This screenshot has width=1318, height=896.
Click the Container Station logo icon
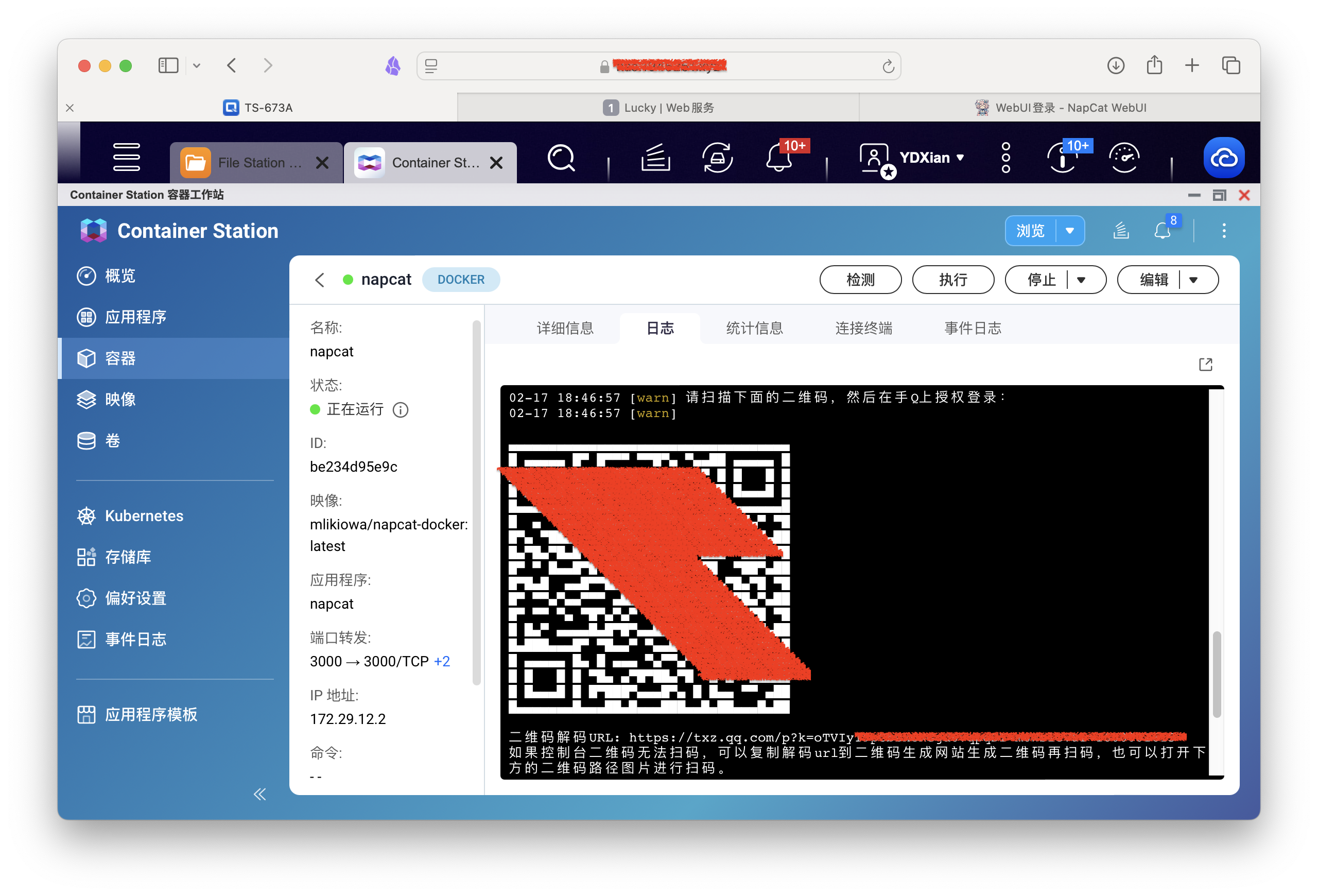pos(94,231)
